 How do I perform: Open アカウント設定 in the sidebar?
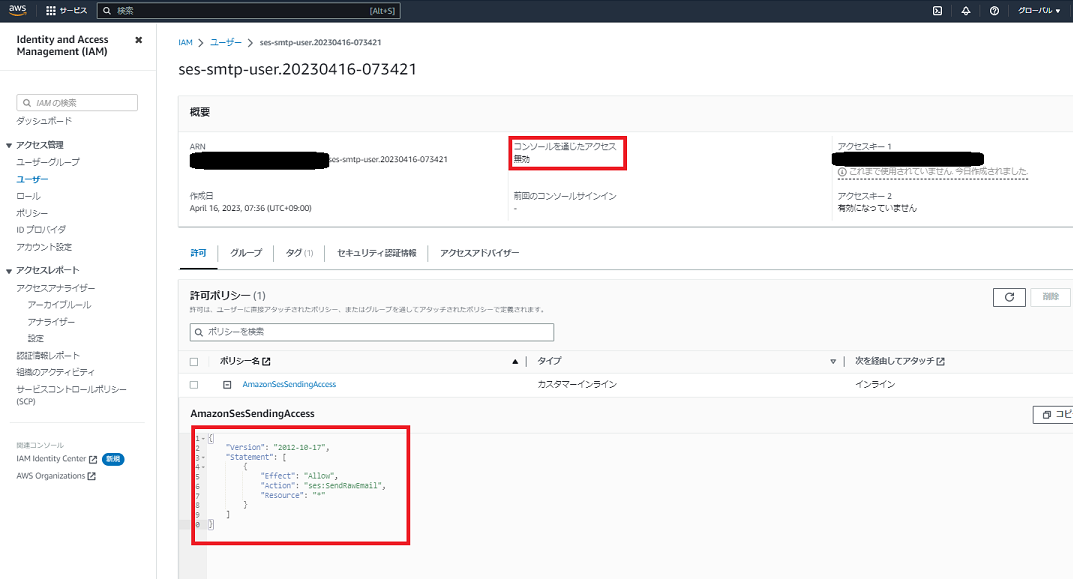point(44,247)
